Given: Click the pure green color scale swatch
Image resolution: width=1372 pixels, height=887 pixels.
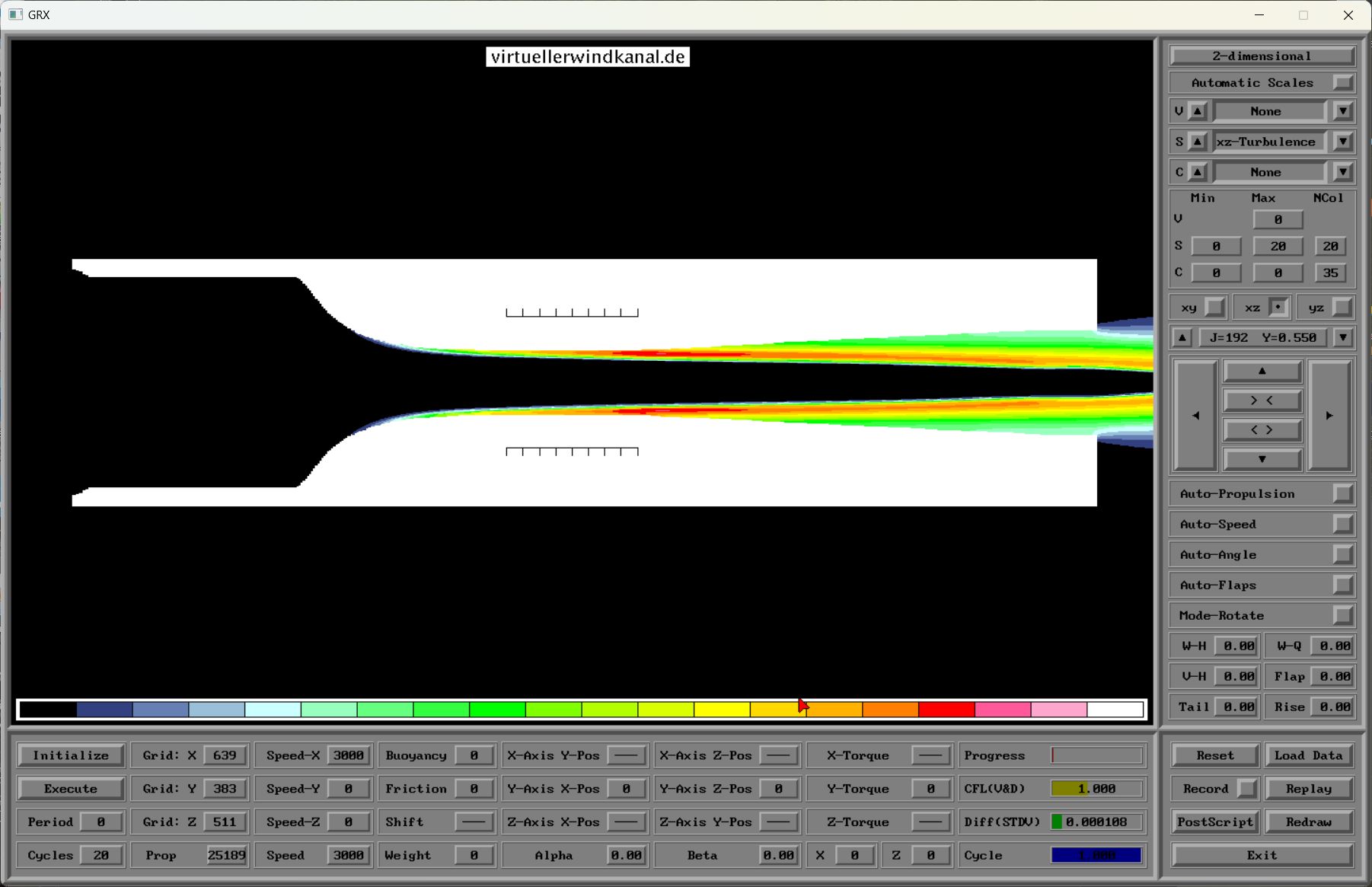Looking at the screenshot, I should pyautogui.click(x=497, y=710).
